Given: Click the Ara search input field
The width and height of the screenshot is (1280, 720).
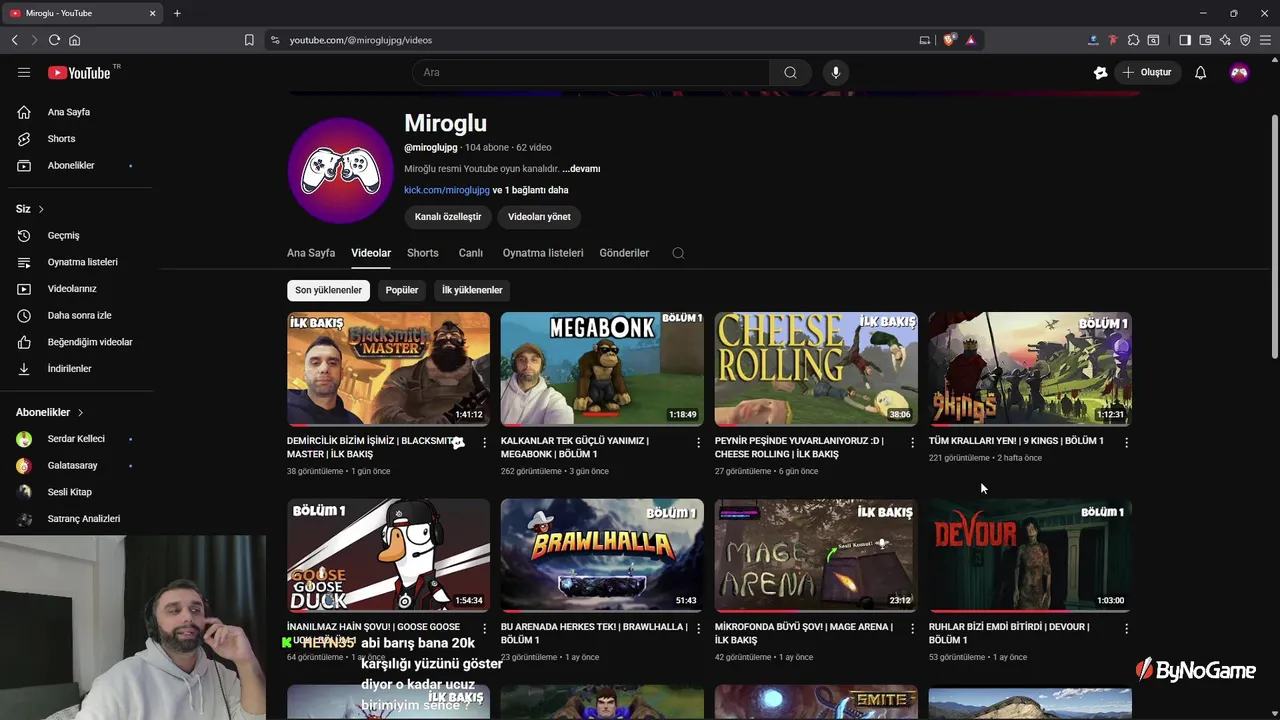Looking at the screenshot, I should point(591,72).
